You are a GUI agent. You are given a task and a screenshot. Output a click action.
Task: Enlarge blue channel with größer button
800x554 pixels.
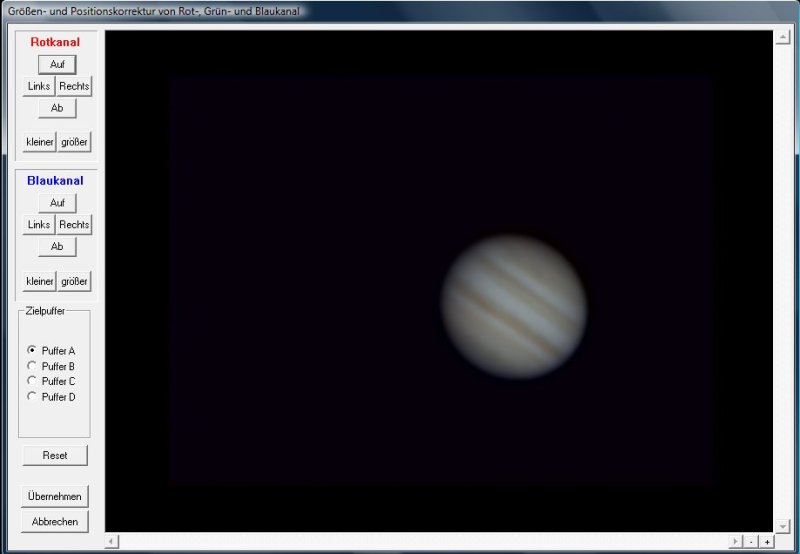pos(74,281)
